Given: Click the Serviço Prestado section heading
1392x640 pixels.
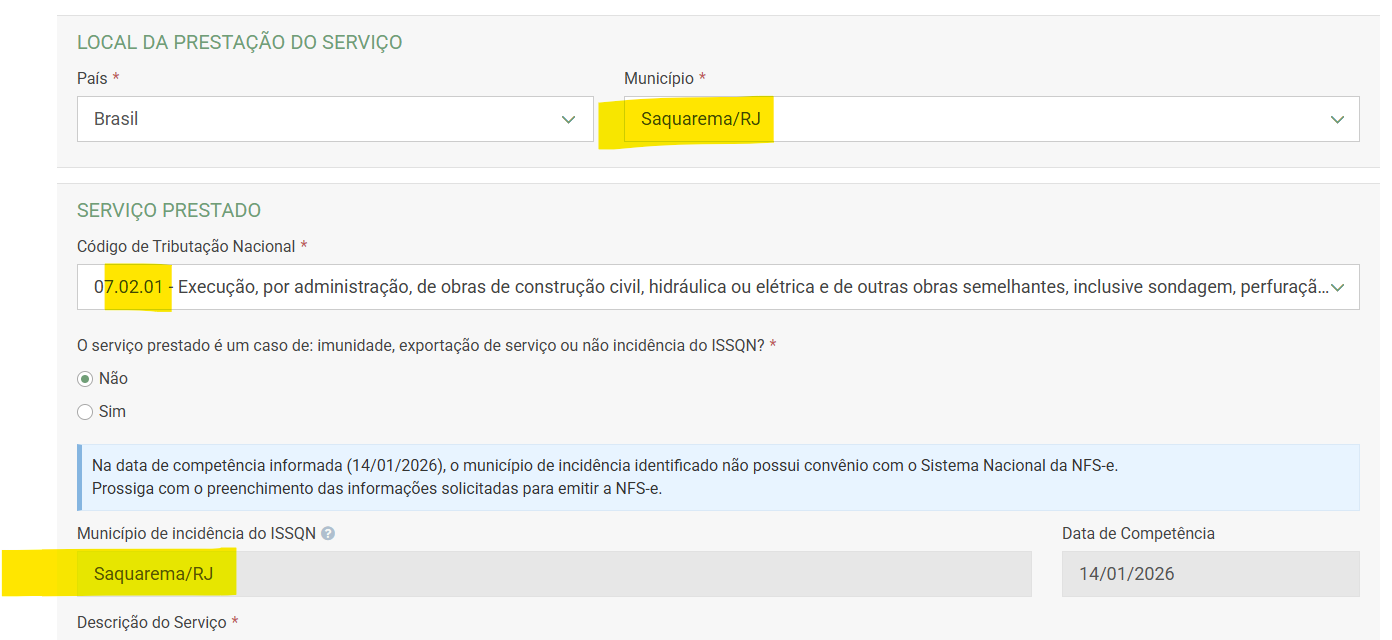Looking at the screenshot, I should click(169, 210).
